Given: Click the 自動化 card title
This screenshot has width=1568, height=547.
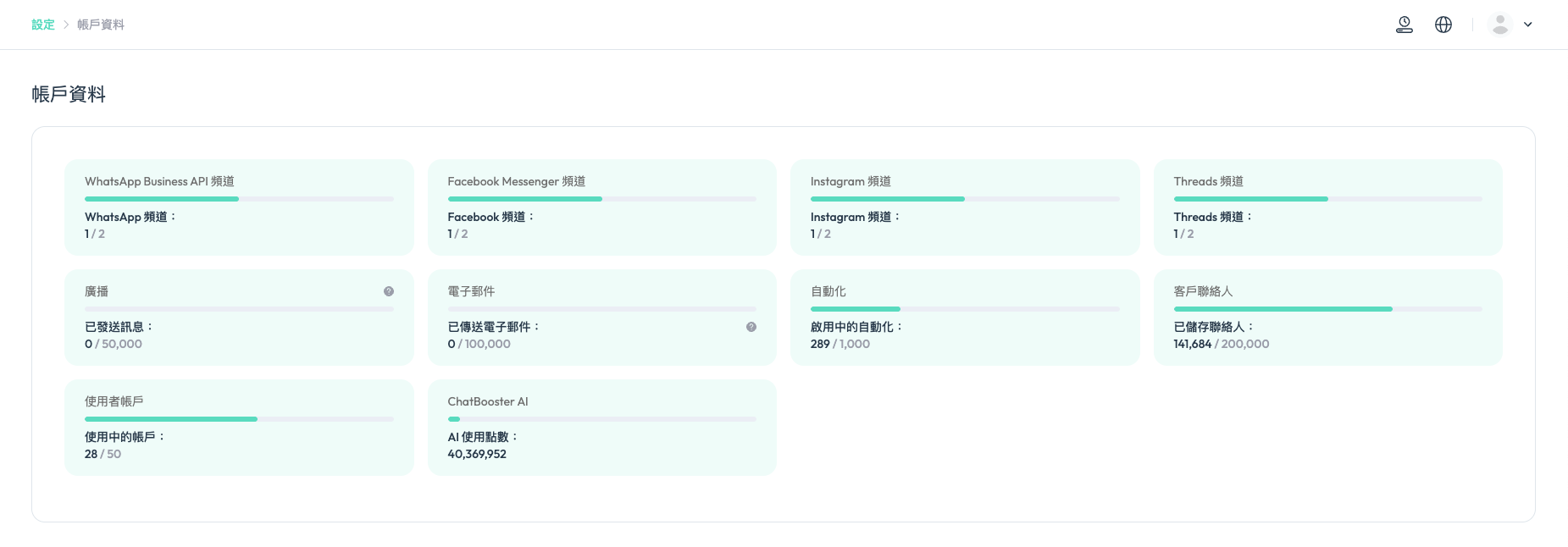Looking at the screenshot, I should (828, 291).
